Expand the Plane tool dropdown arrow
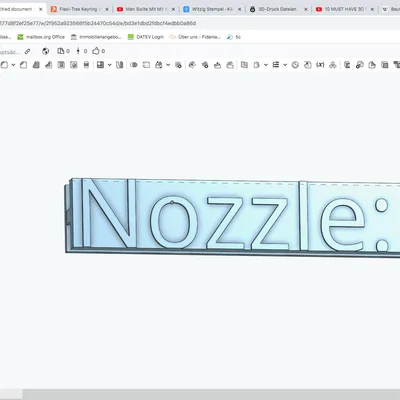Image resolution: width=400 pixels, height=400 pixels. [x=266, y=65]
